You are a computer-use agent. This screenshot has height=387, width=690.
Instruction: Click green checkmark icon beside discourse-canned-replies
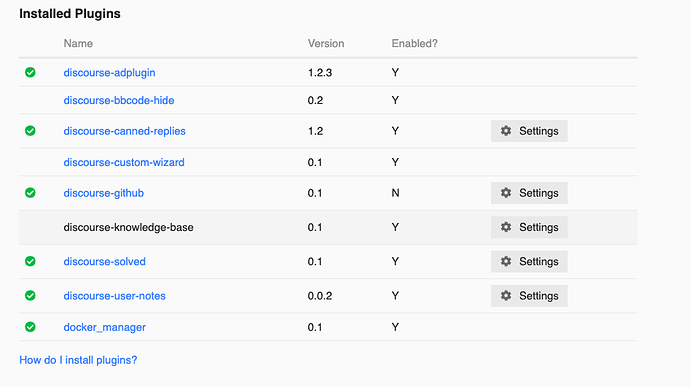click(x=30, y=131)
